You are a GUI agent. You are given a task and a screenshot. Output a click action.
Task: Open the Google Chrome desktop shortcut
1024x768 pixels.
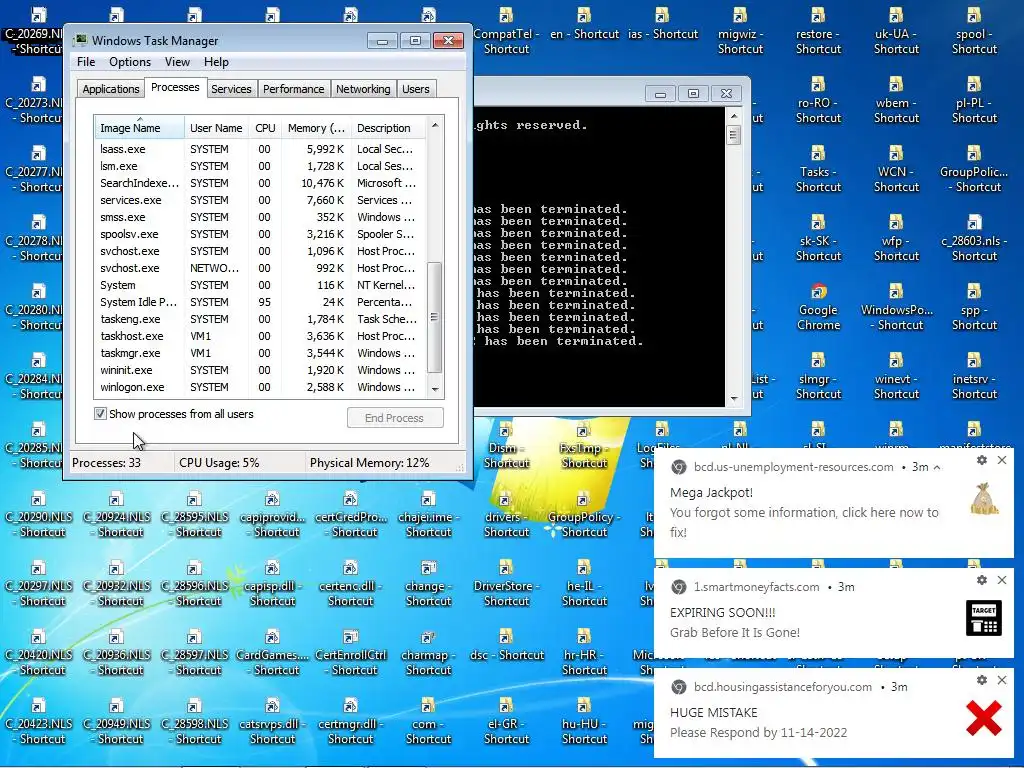point(818,307)
